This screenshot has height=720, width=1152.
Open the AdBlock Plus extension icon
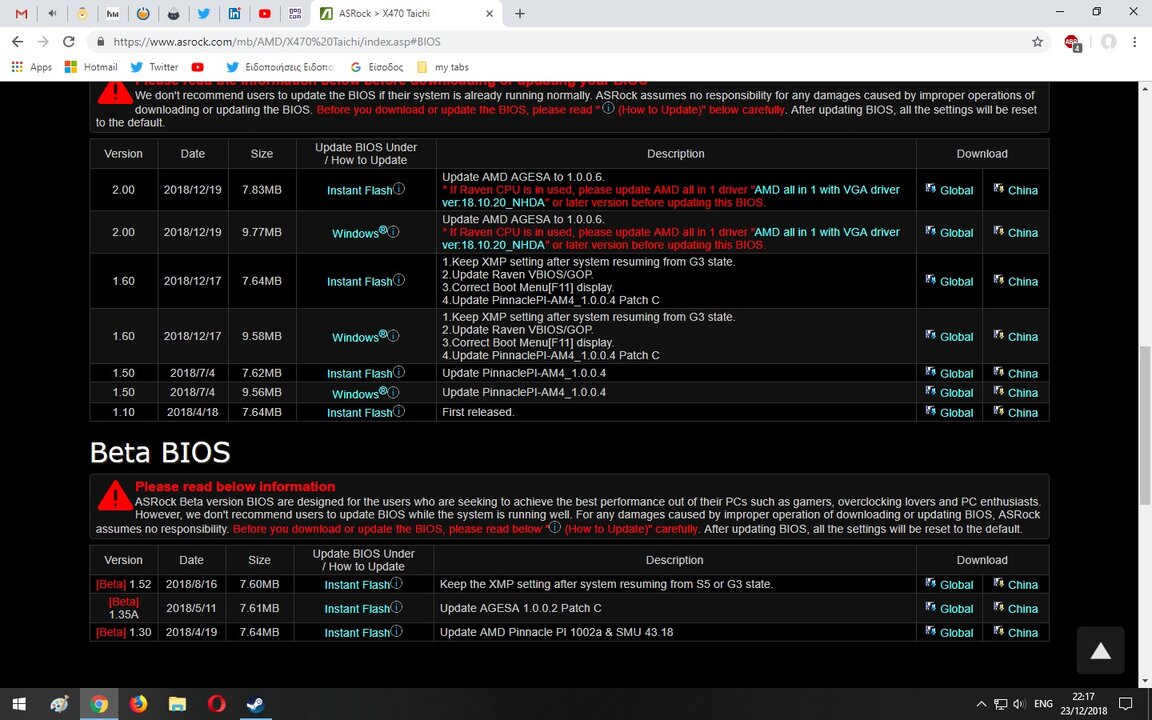pyautogui.click(x=1072, y=43)
